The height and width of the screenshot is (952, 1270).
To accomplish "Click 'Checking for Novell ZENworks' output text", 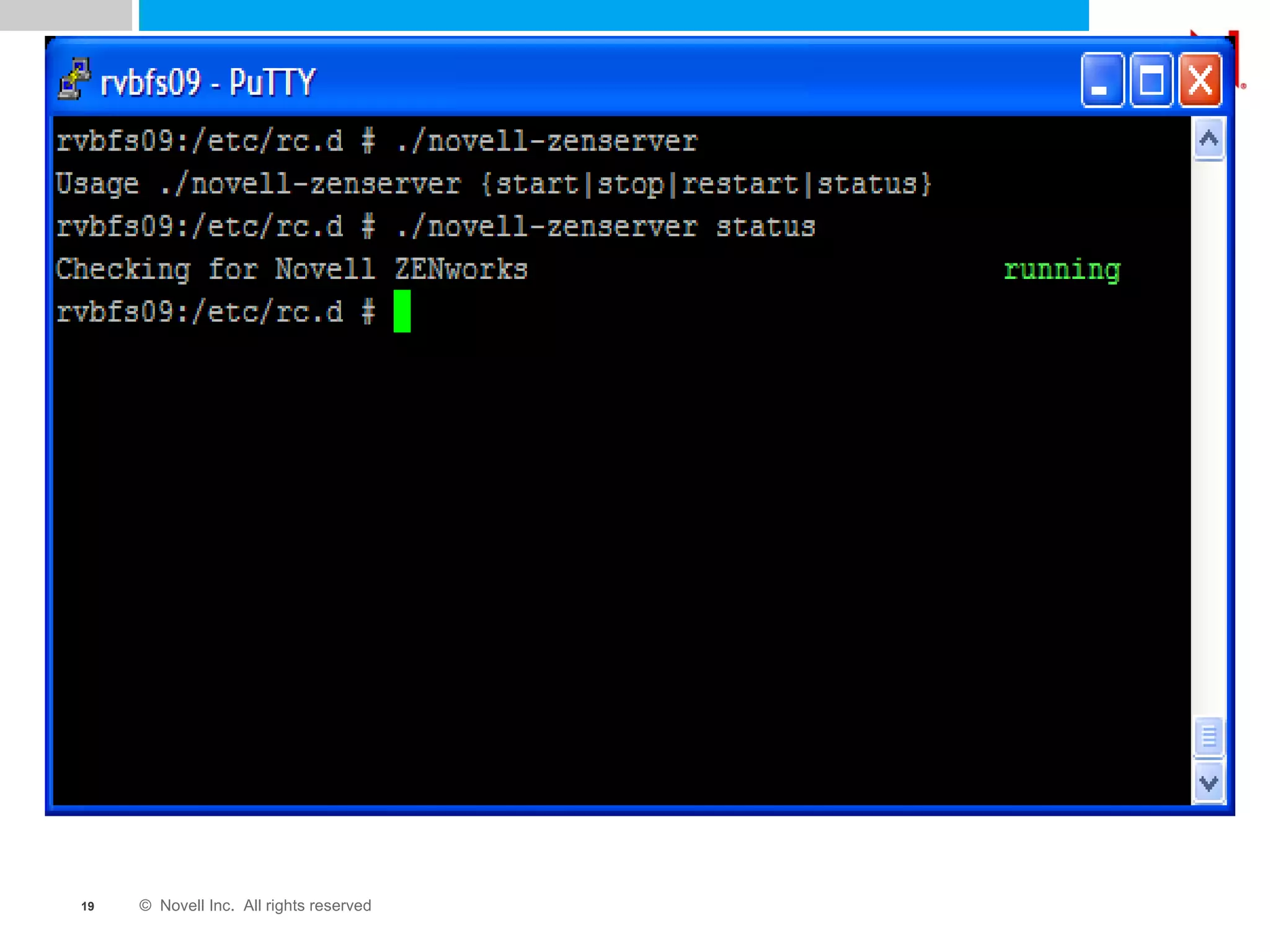I will (291, 270).
